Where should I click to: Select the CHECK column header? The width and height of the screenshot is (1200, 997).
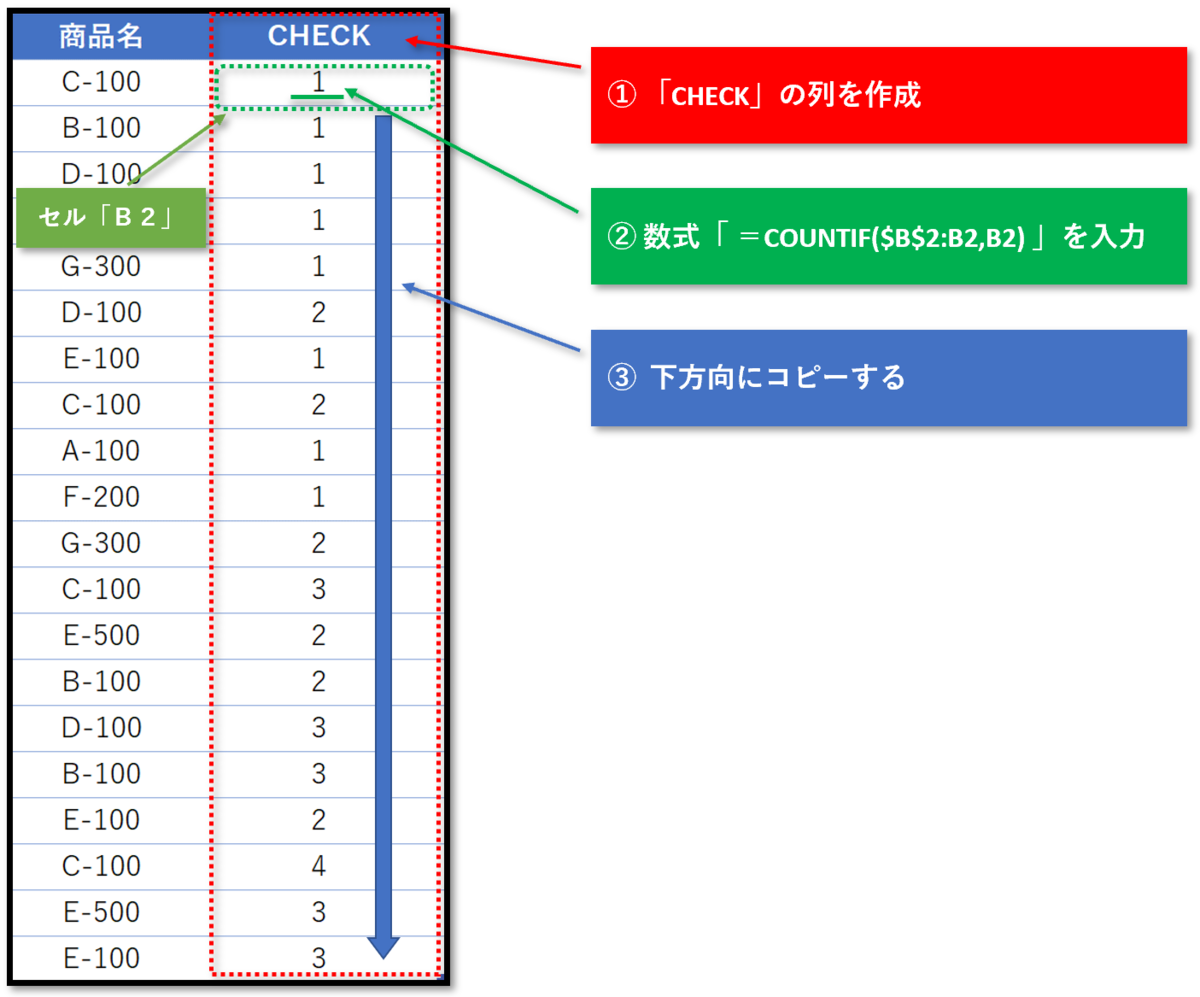(318, 36)
